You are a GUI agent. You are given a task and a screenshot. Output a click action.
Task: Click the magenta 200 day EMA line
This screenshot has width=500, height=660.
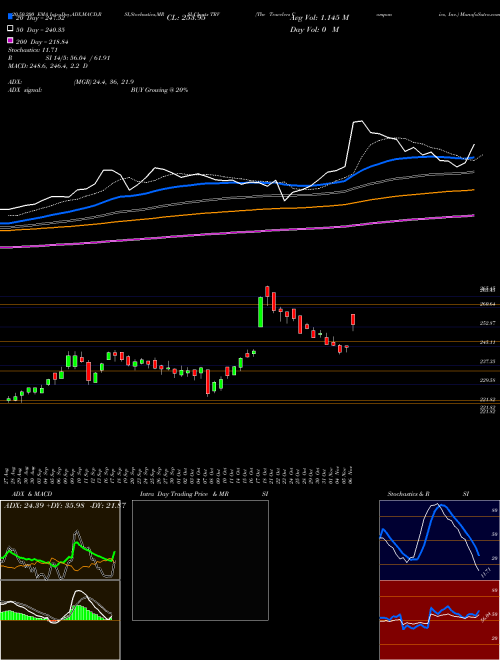[236, 233]
